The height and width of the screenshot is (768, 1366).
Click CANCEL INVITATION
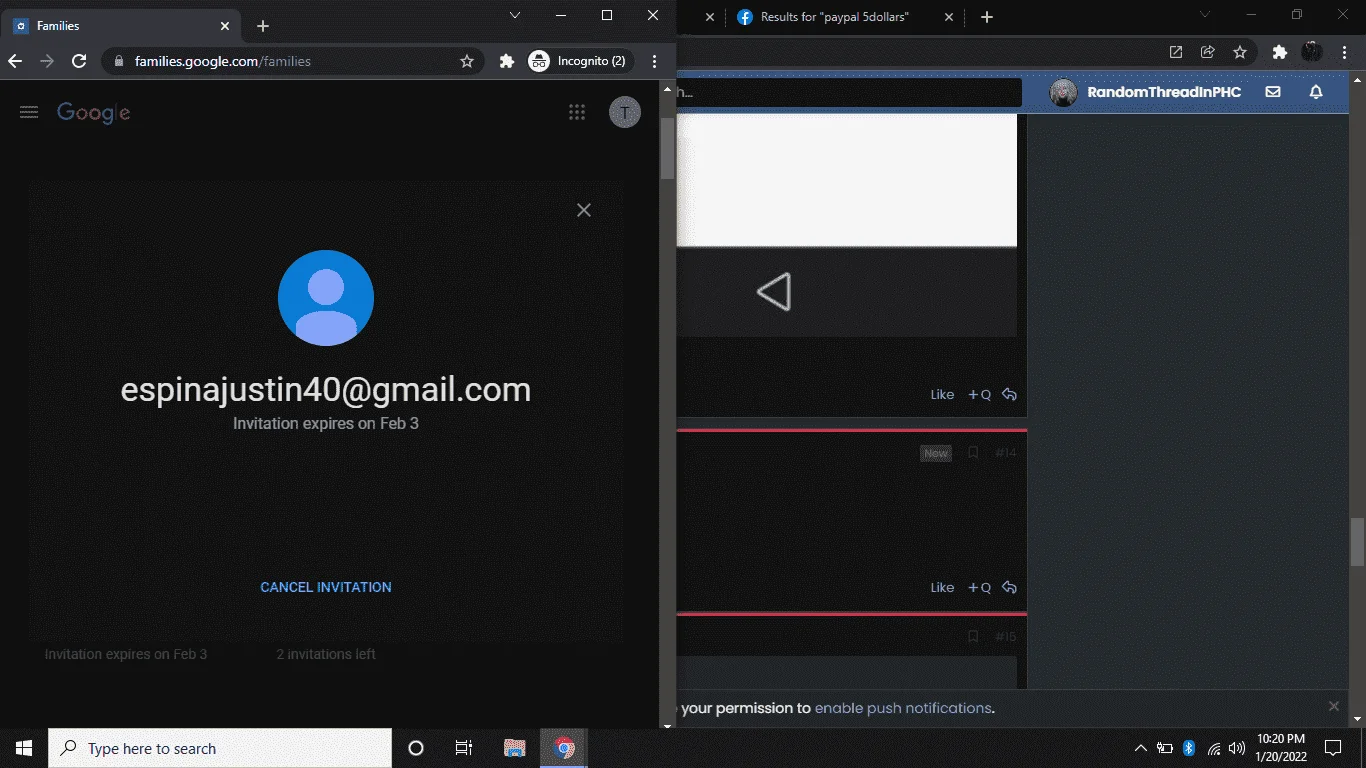(326, 587)
